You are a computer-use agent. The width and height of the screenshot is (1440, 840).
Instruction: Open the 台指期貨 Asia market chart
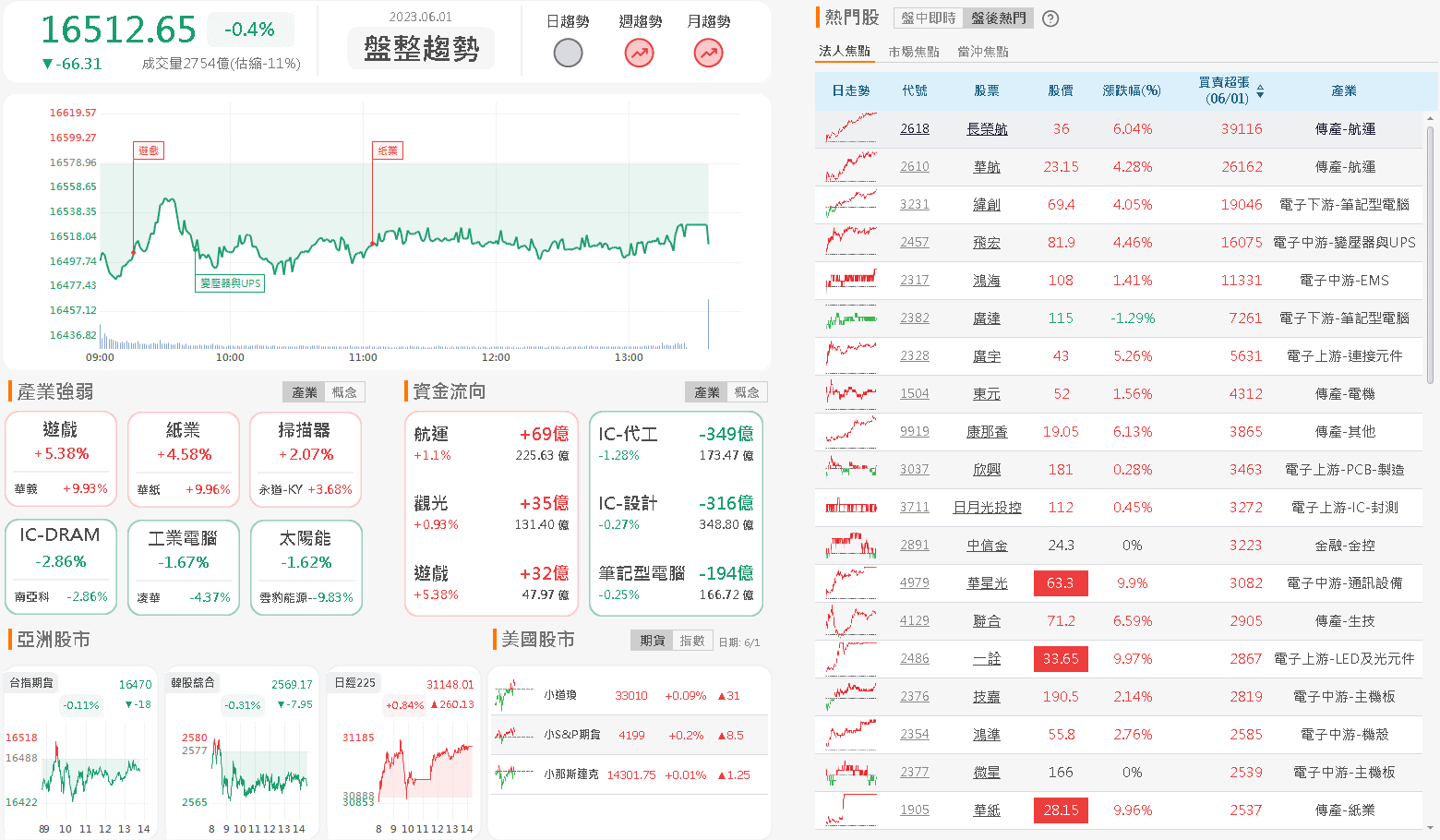[x=79, y=753]
